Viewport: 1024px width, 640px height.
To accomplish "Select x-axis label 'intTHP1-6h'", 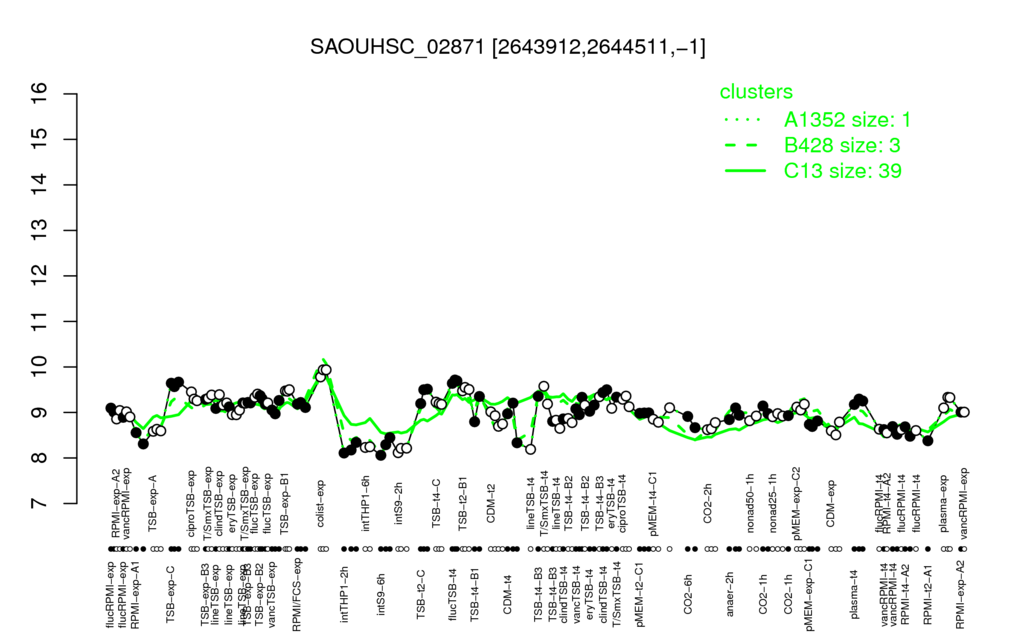I will [366, 503].
